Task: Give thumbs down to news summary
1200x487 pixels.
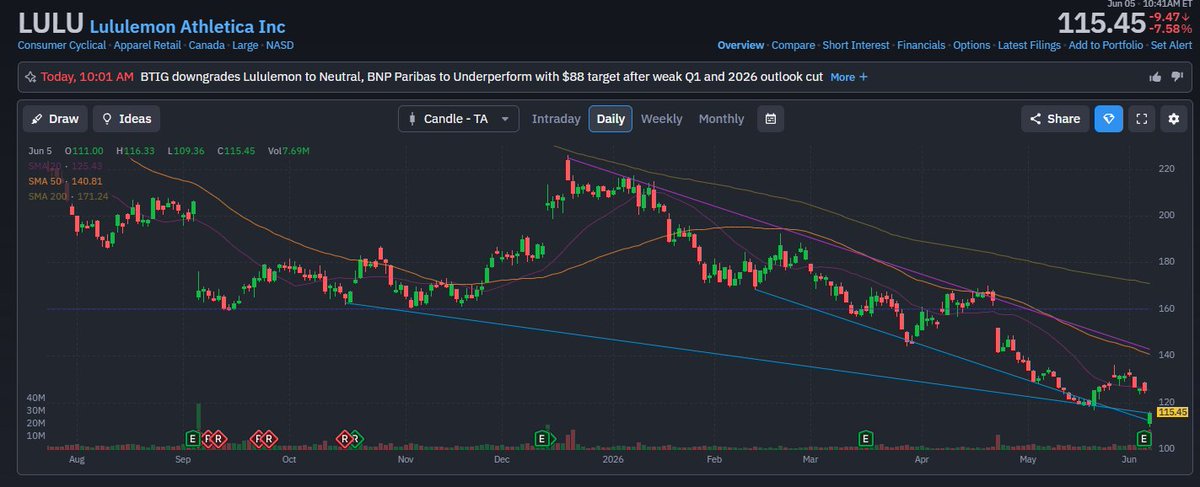Action: pyautogui.click(x=1177, y=77)
